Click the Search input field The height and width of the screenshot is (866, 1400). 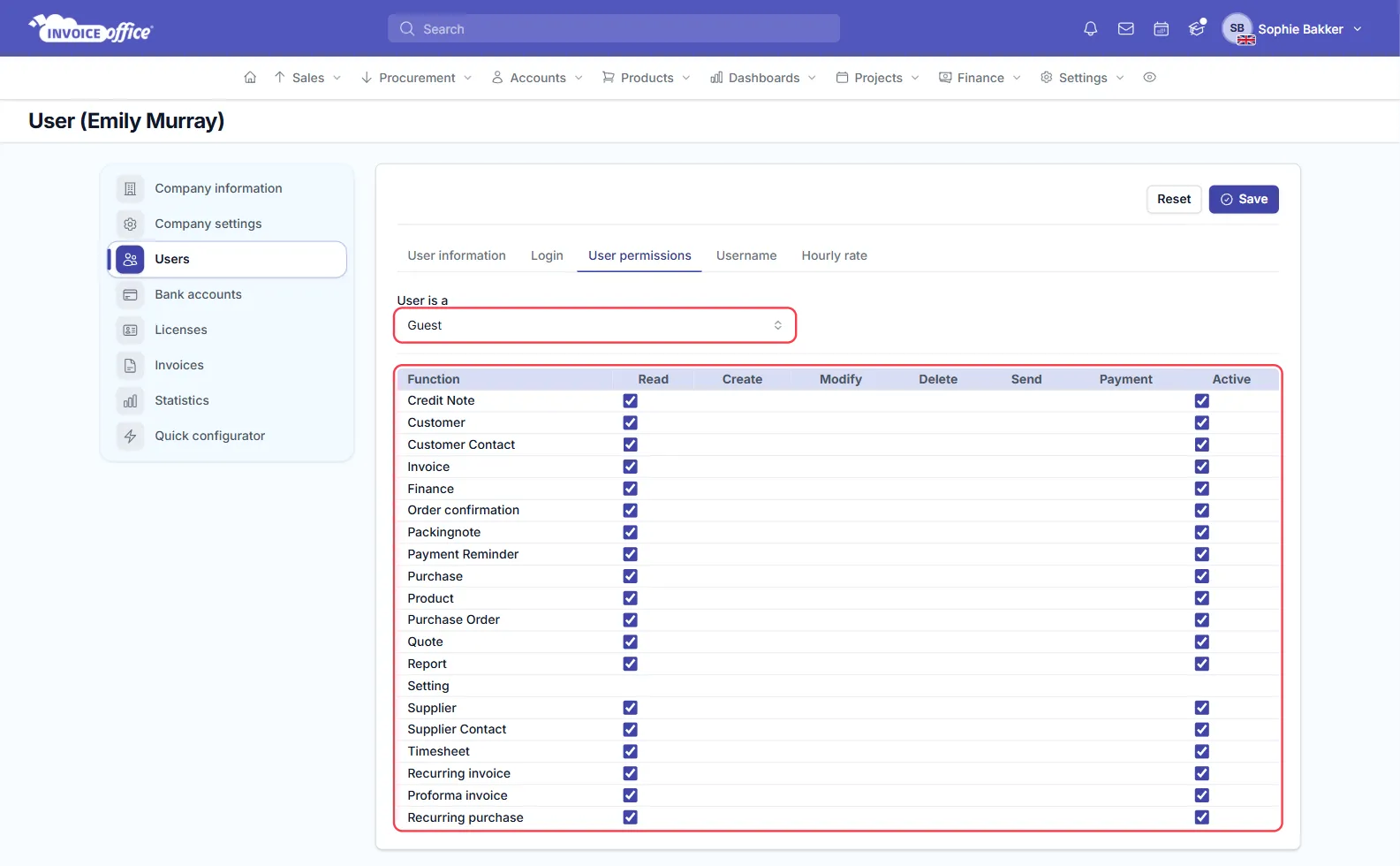(x=614, y=29)
